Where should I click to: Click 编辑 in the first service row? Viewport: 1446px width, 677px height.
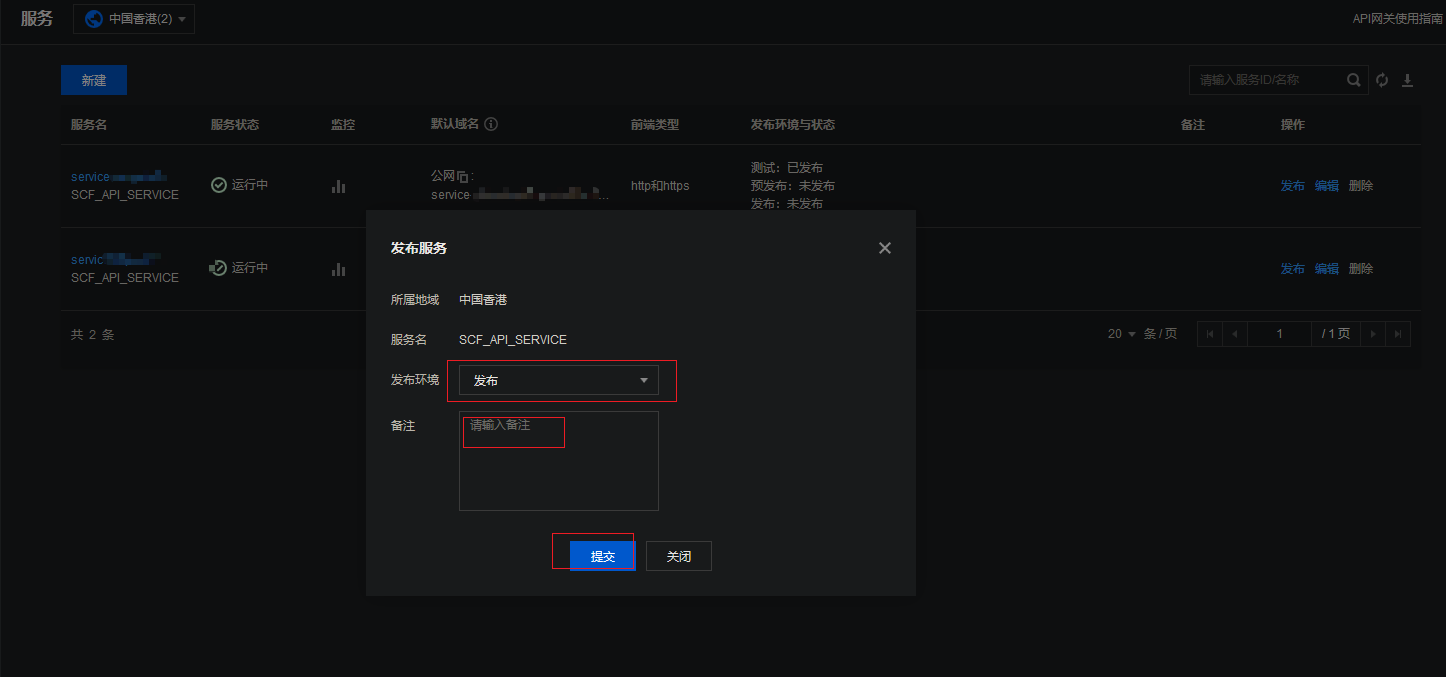click(1327, 186)
